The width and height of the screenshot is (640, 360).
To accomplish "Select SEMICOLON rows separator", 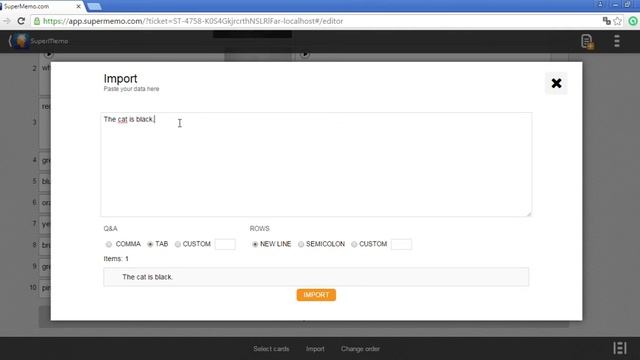I will (301, 244).
